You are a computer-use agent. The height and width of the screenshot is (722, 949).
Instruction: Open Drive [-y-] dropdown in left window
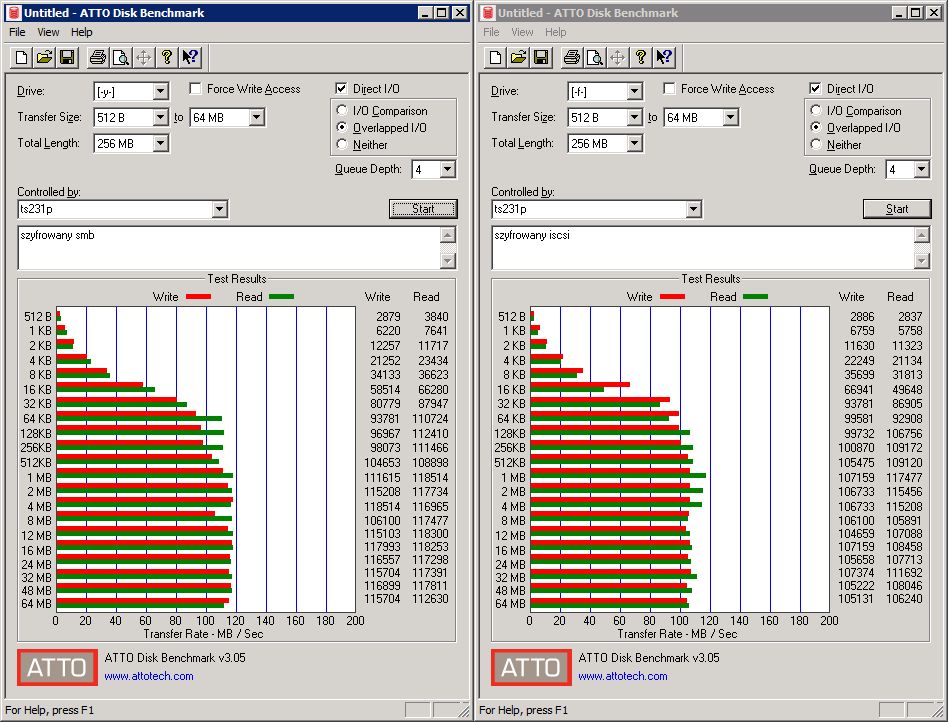pos(160,91)
